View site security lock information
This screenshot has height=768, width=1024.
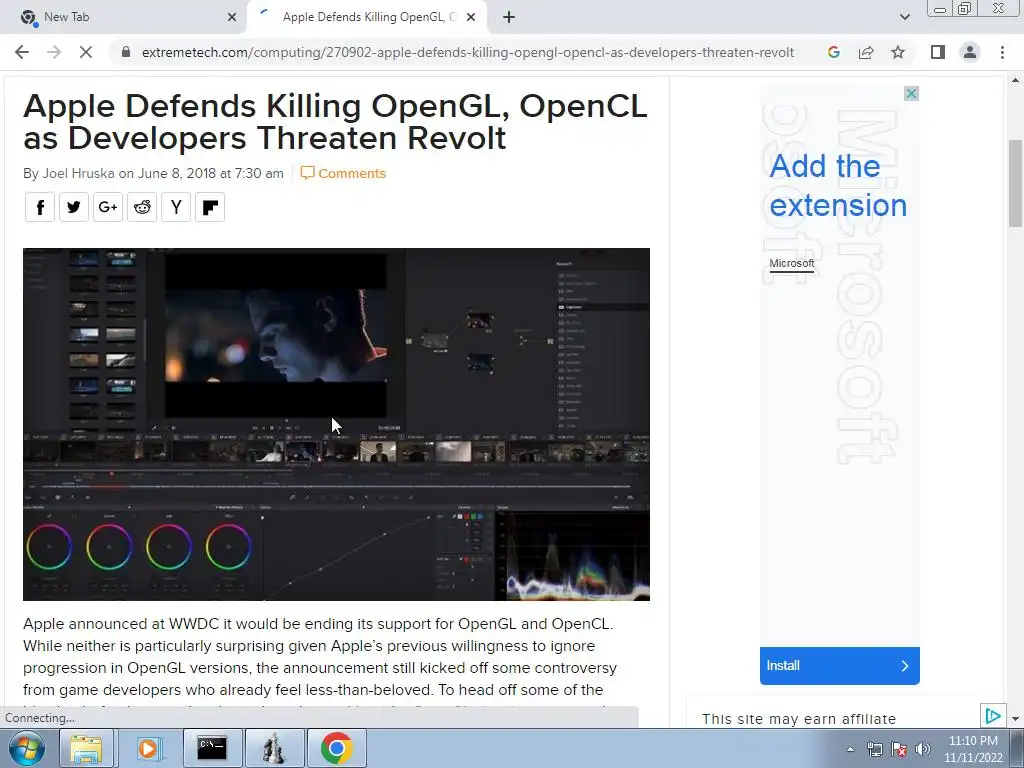pos(126,52)
